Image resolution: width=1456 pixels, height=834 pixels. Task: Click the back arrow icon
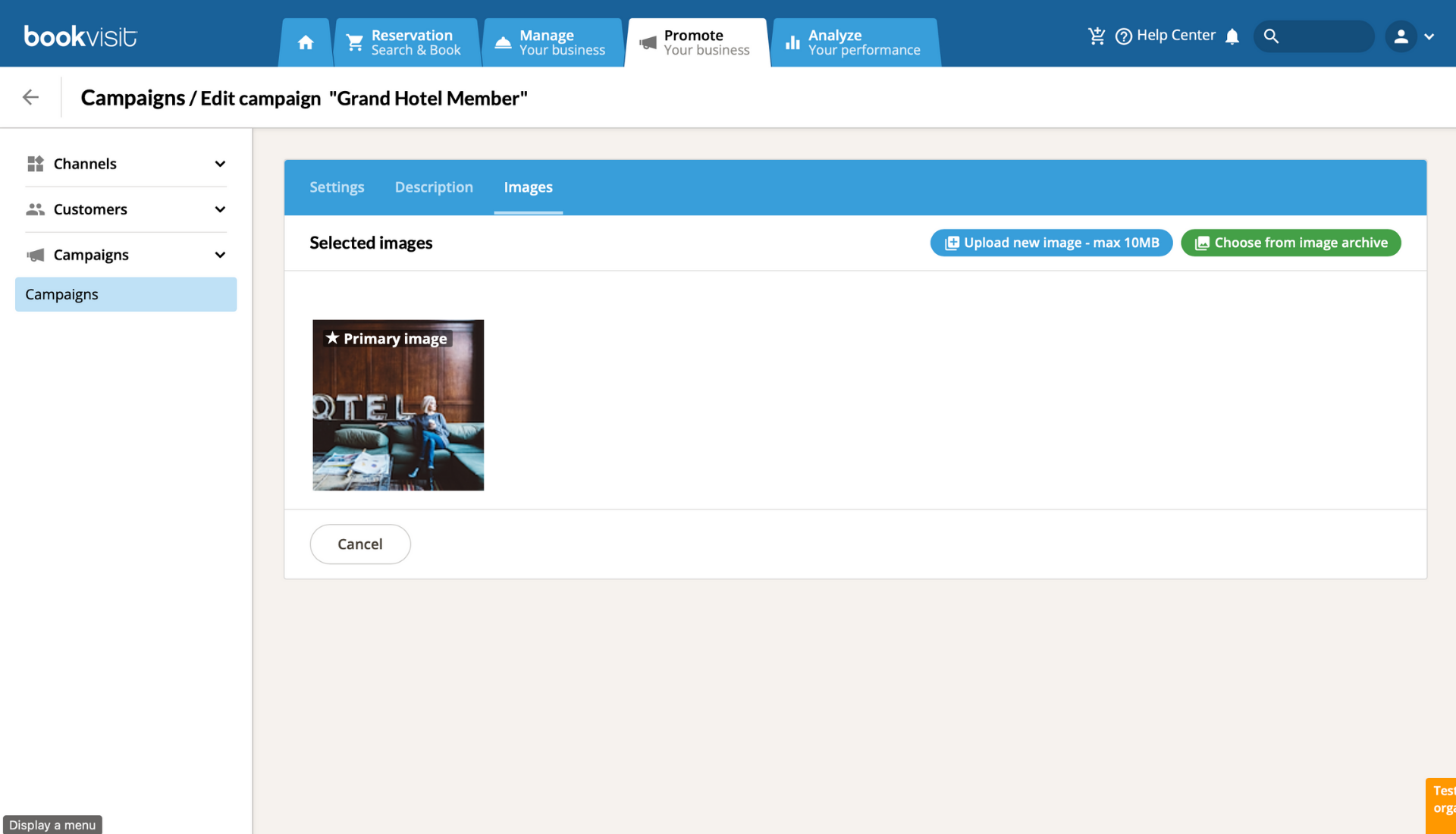point(30,97)
